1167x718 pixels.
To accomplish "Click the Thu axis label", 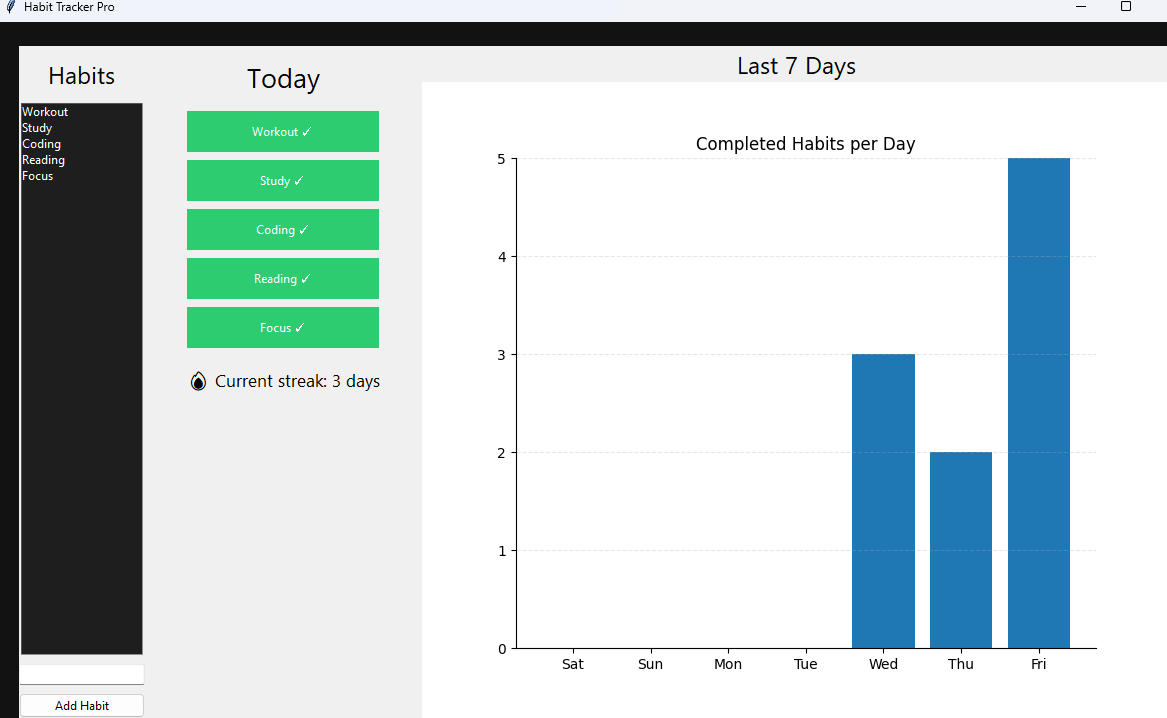I will click(x=961, y=664).
